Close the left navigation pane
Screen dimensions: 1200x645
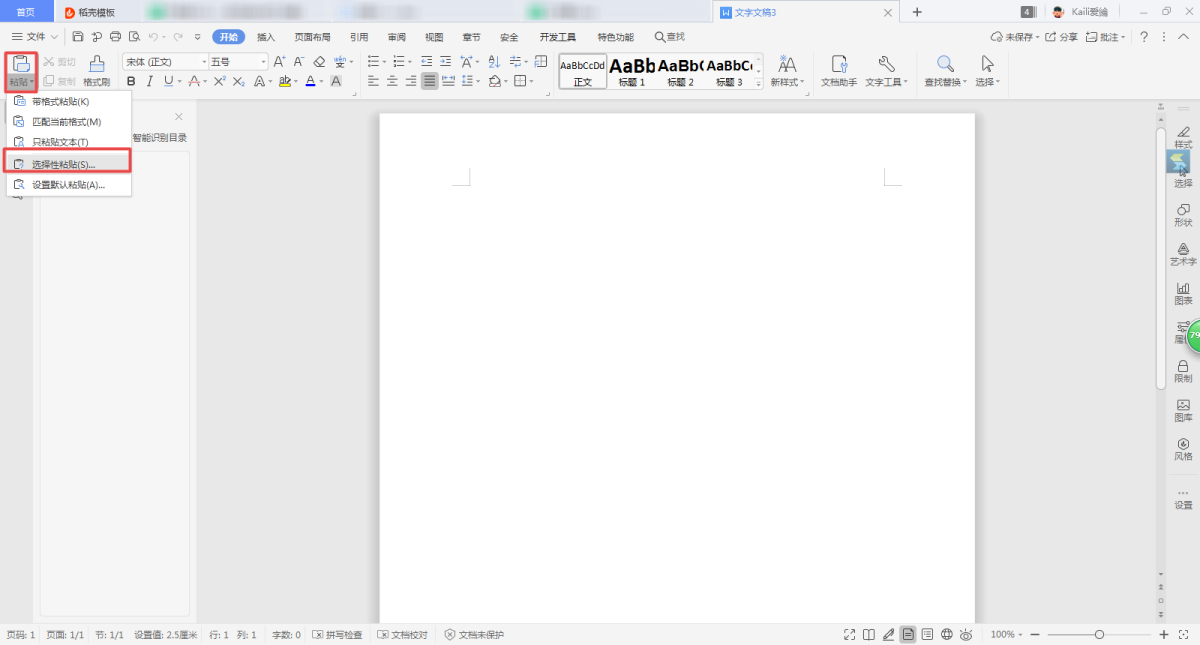(x=179, y=117)
